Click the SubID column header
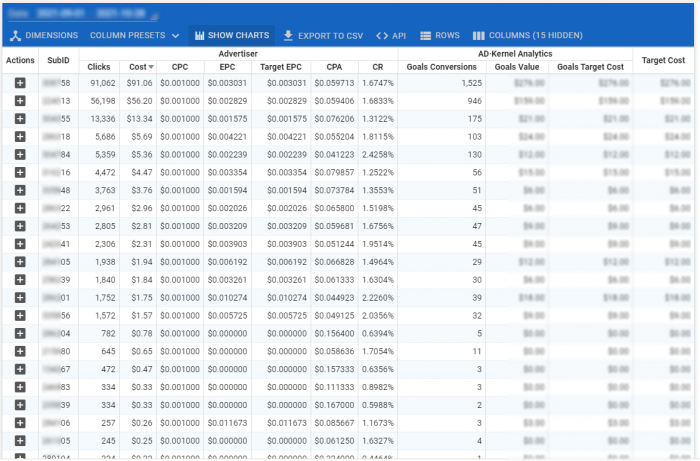 tap(58, 60)
